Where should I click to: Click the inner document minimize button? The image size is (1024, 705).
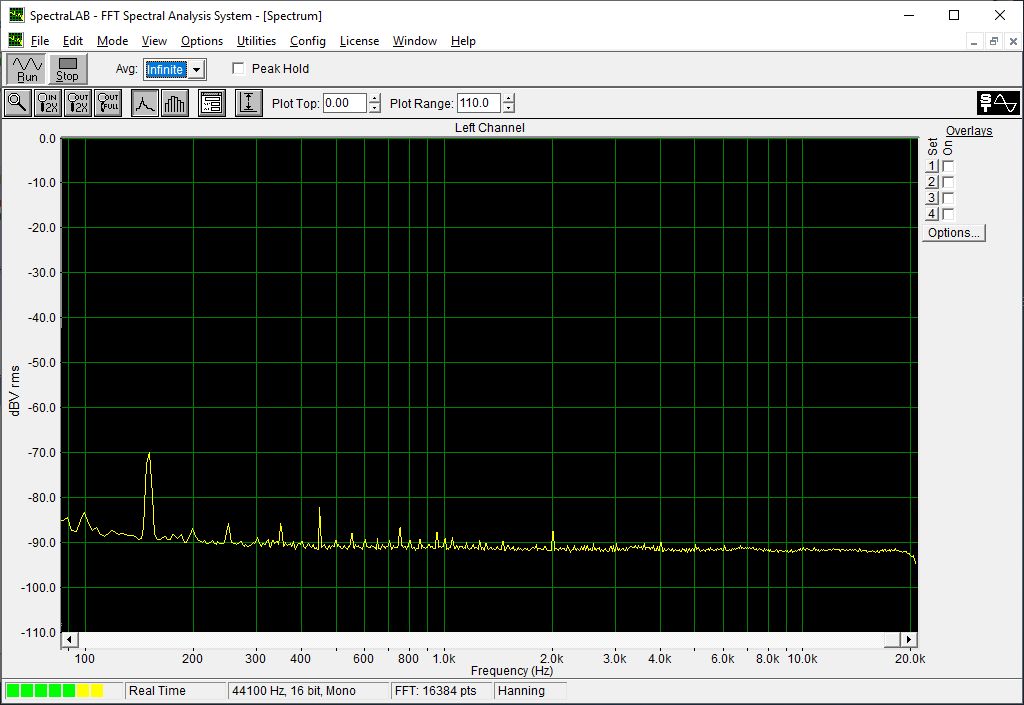[x=974, y=41]
